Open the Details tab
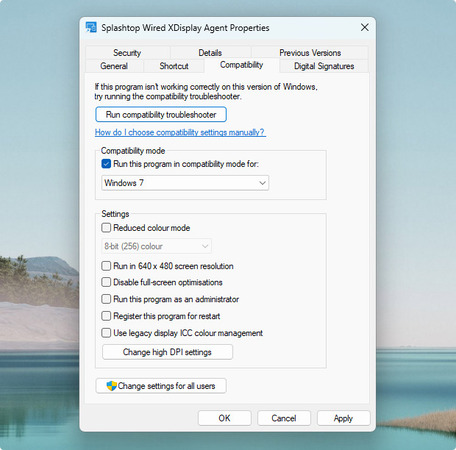This screenshot has width=456, height=450. point(210,53)
